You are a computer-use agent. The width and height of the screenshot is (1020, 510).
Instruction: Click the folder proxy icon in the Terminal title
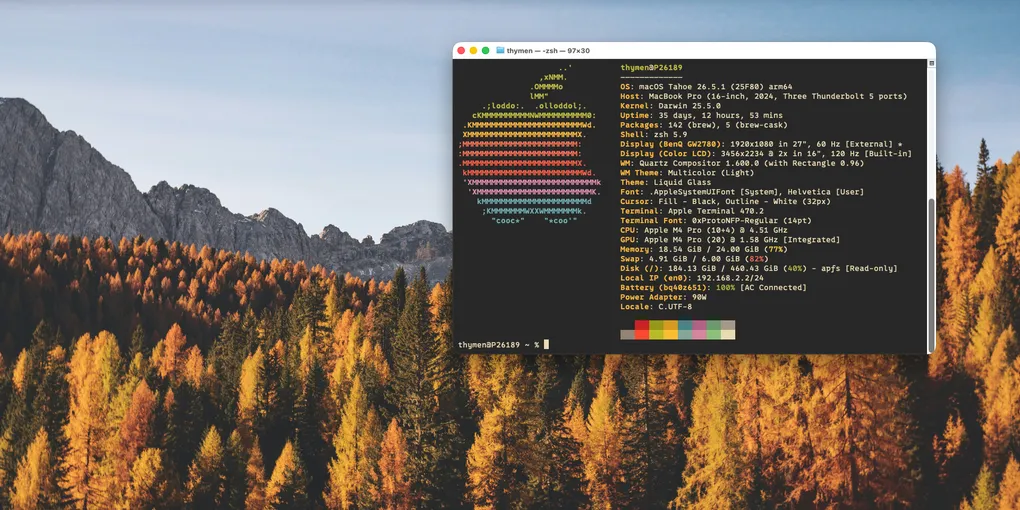(500, 50)
